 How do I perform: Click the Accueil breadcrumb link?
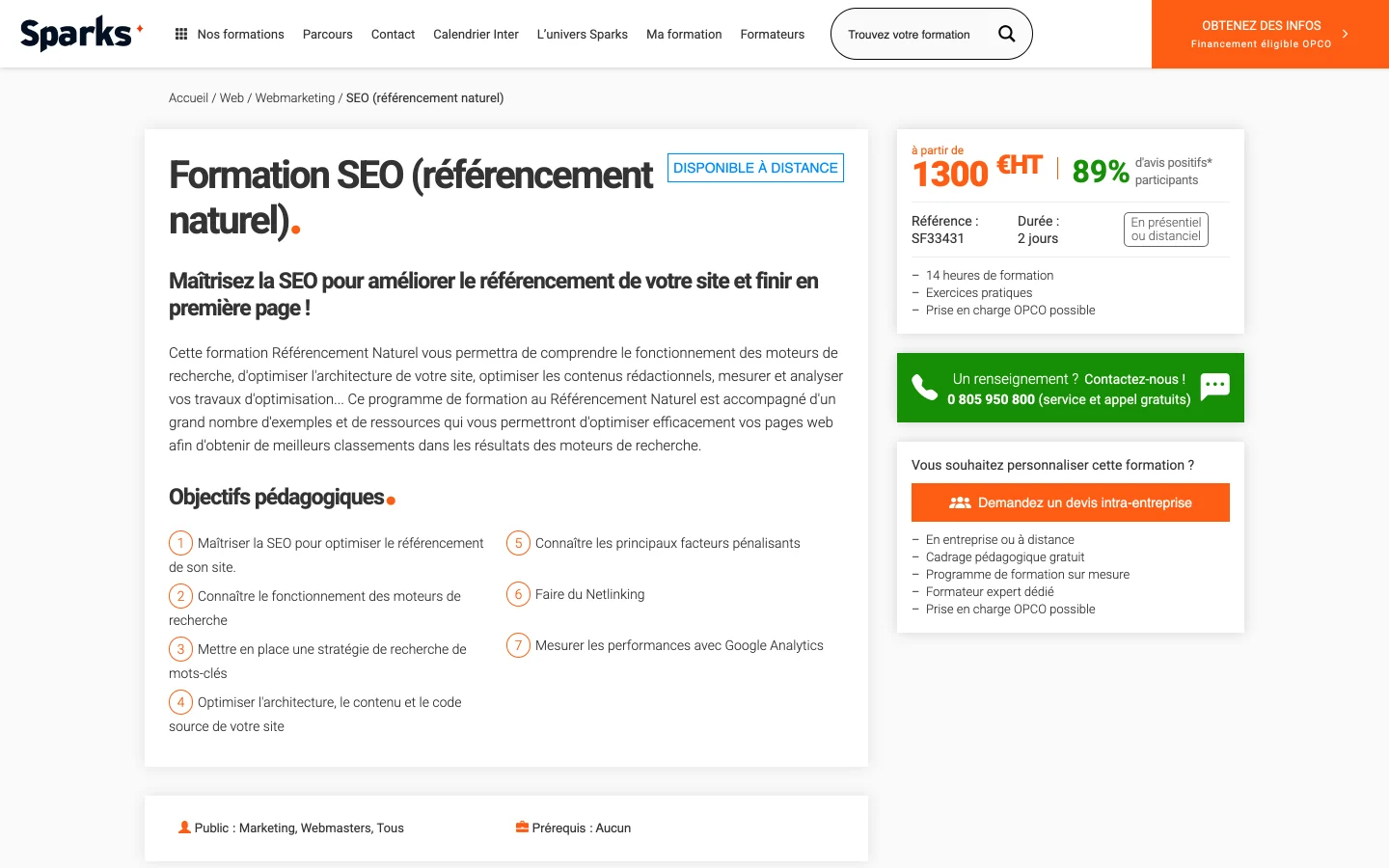tap(188, 97)
